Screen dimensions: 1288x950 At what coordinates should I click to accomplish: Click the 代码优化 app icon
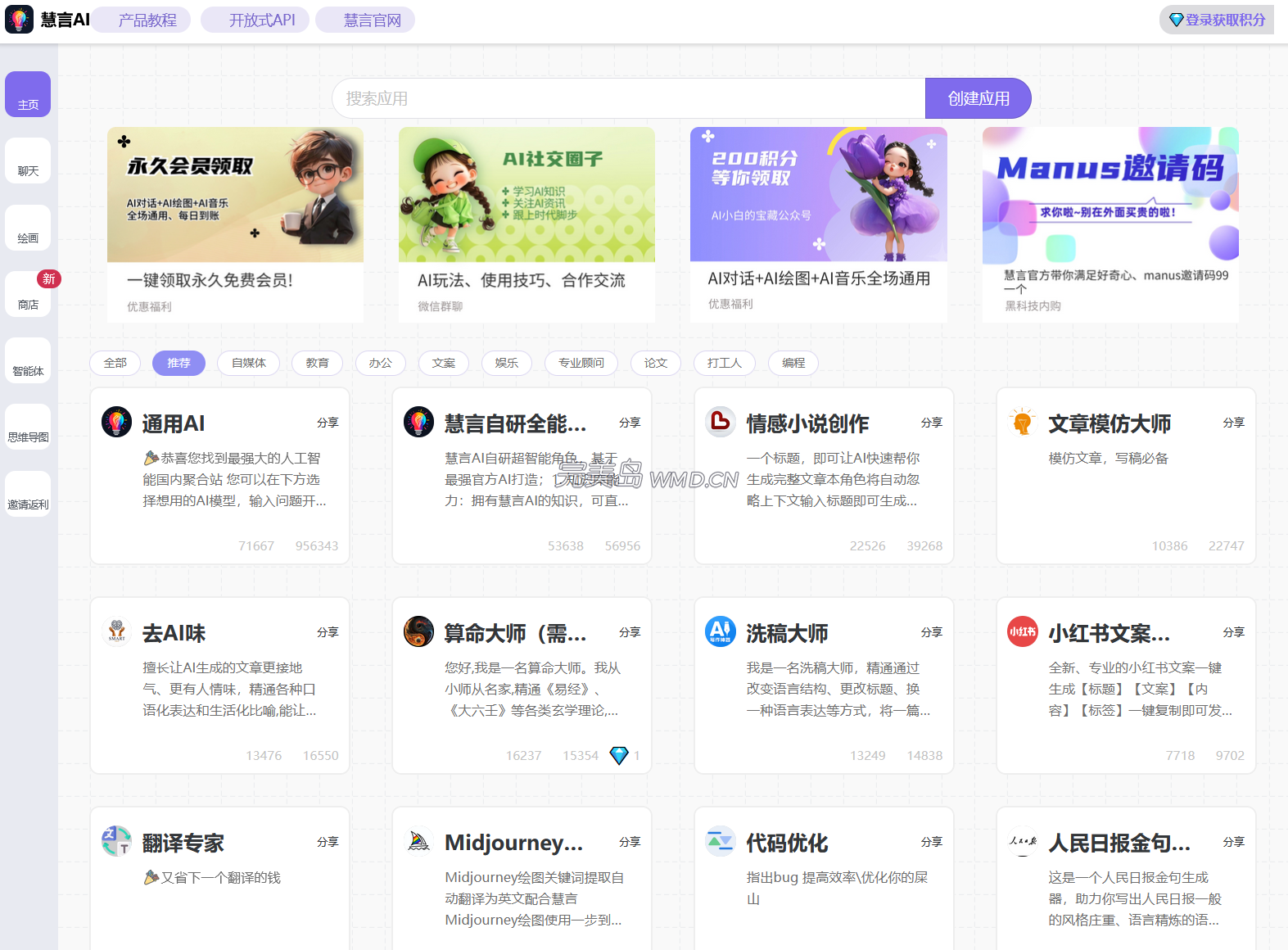point(721,841)
